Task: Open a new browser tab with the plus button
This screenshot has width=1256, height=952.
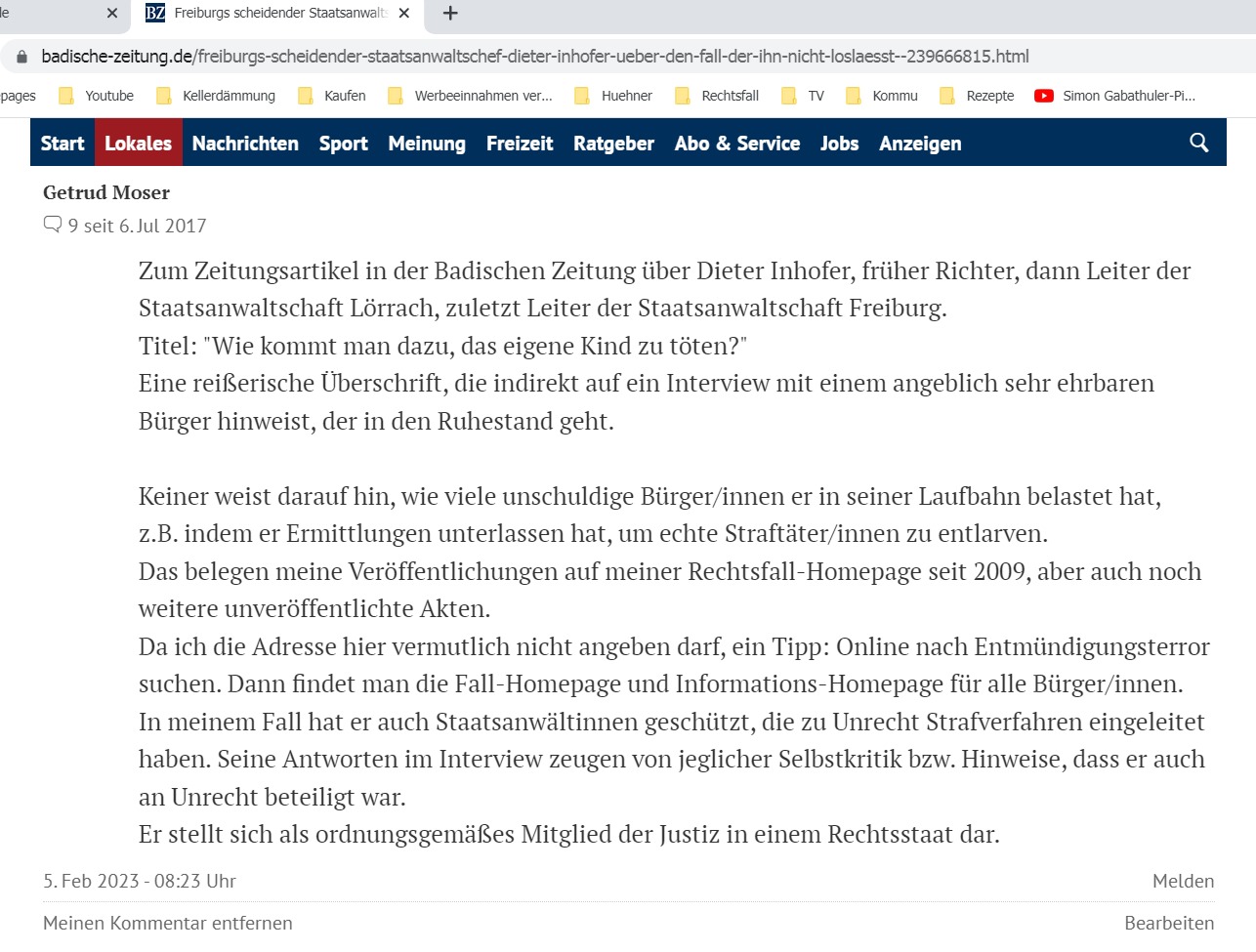Action: tap(450, 13)
